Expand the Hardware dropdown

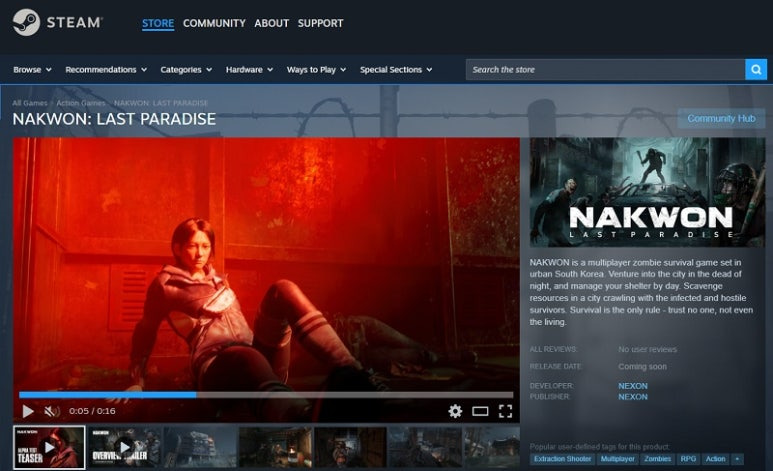tap(249, 70)
